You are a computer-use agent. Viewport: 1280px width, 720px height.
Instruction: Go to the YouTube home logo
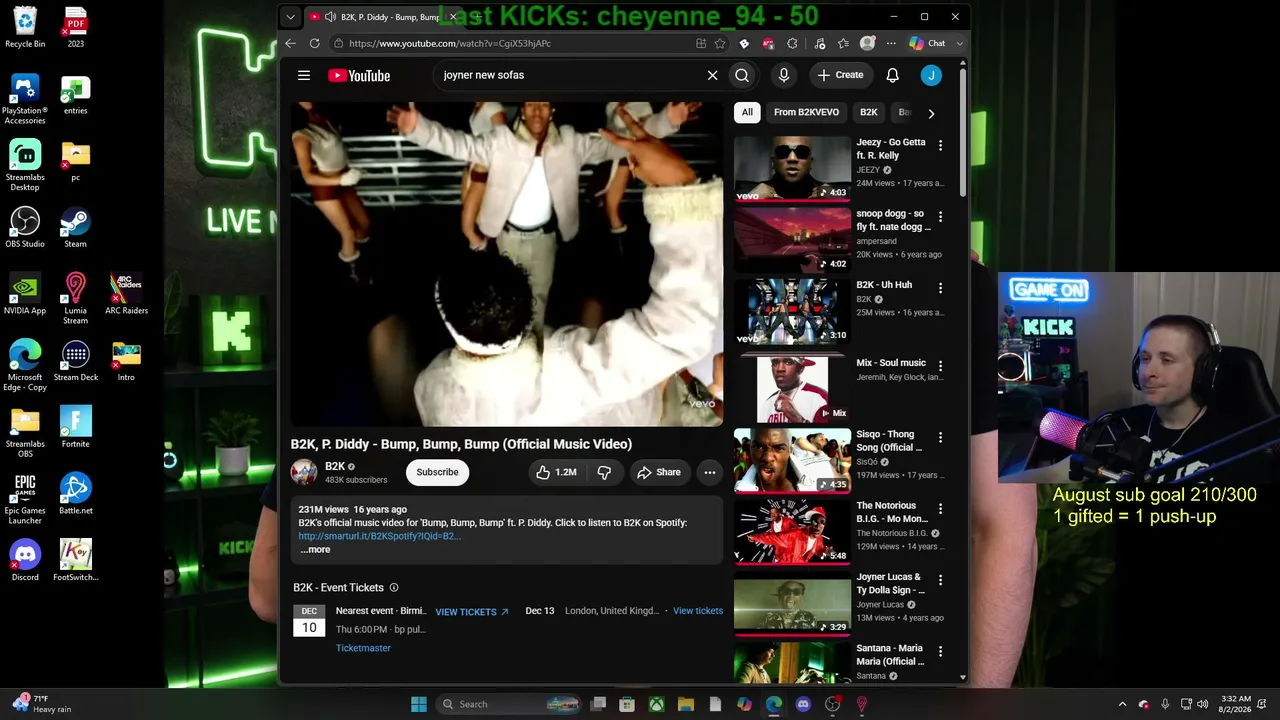point(359,75)
